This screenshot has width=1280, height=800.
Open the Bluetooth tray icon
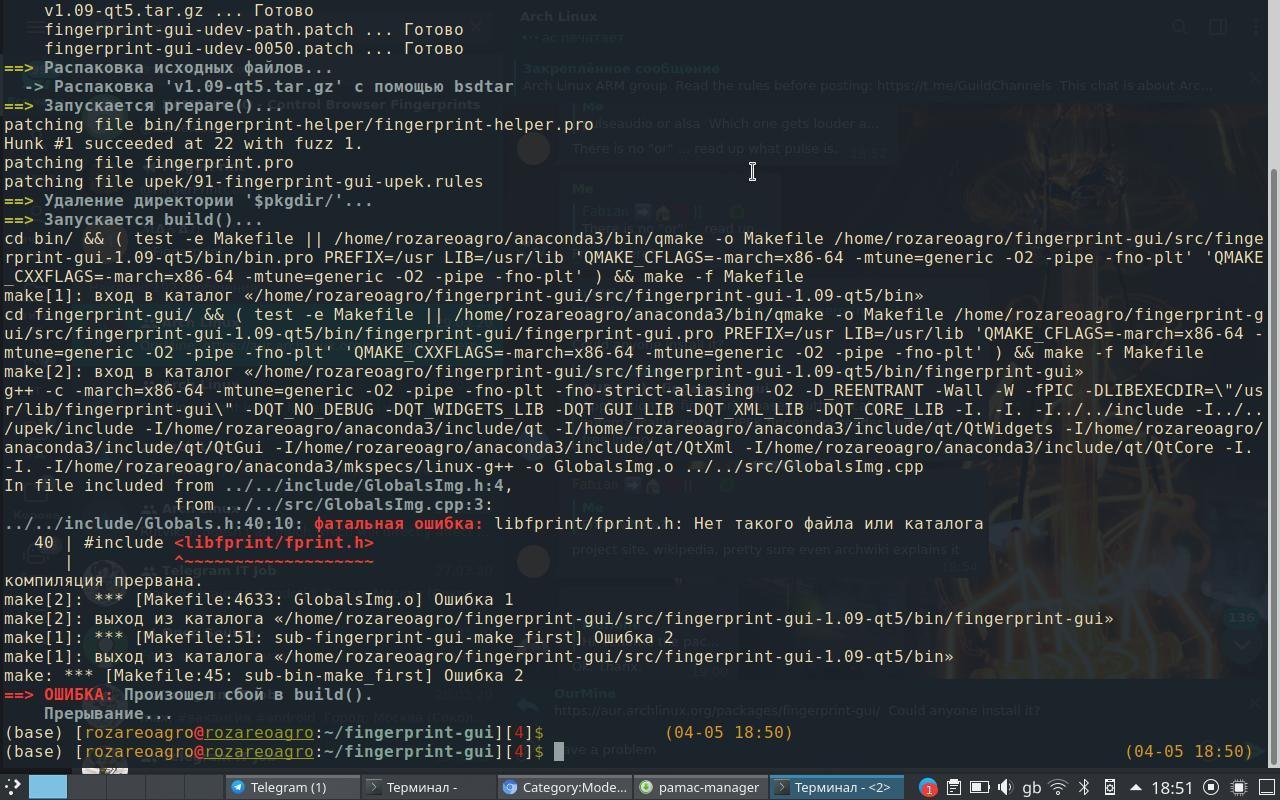[1083, 787]
